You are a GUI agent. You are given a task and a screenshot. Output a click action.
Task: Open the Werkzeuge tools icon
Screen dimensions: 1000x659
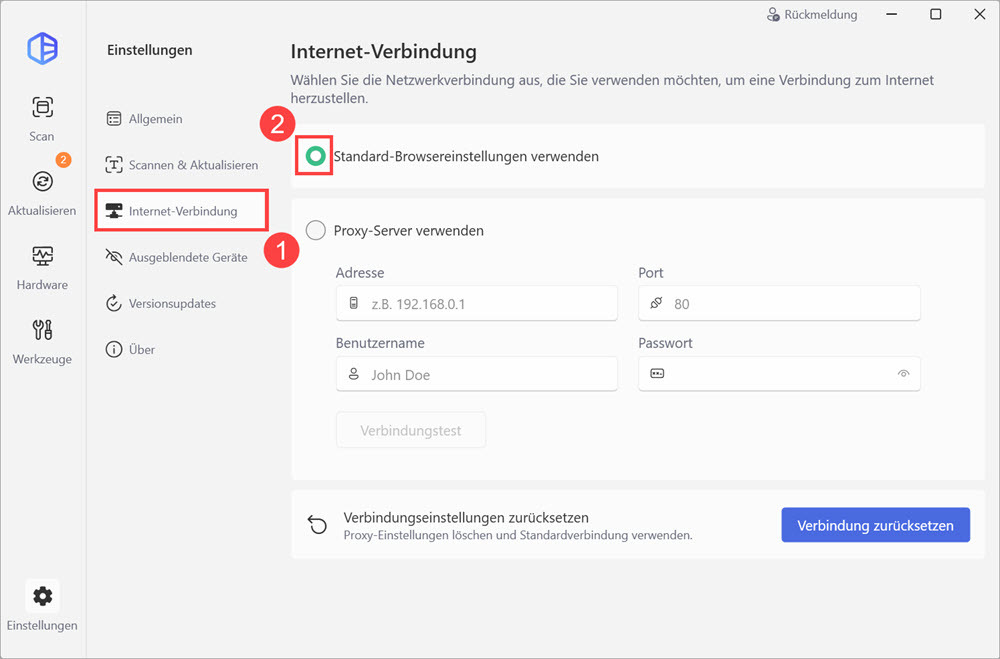tap(43, 330)
